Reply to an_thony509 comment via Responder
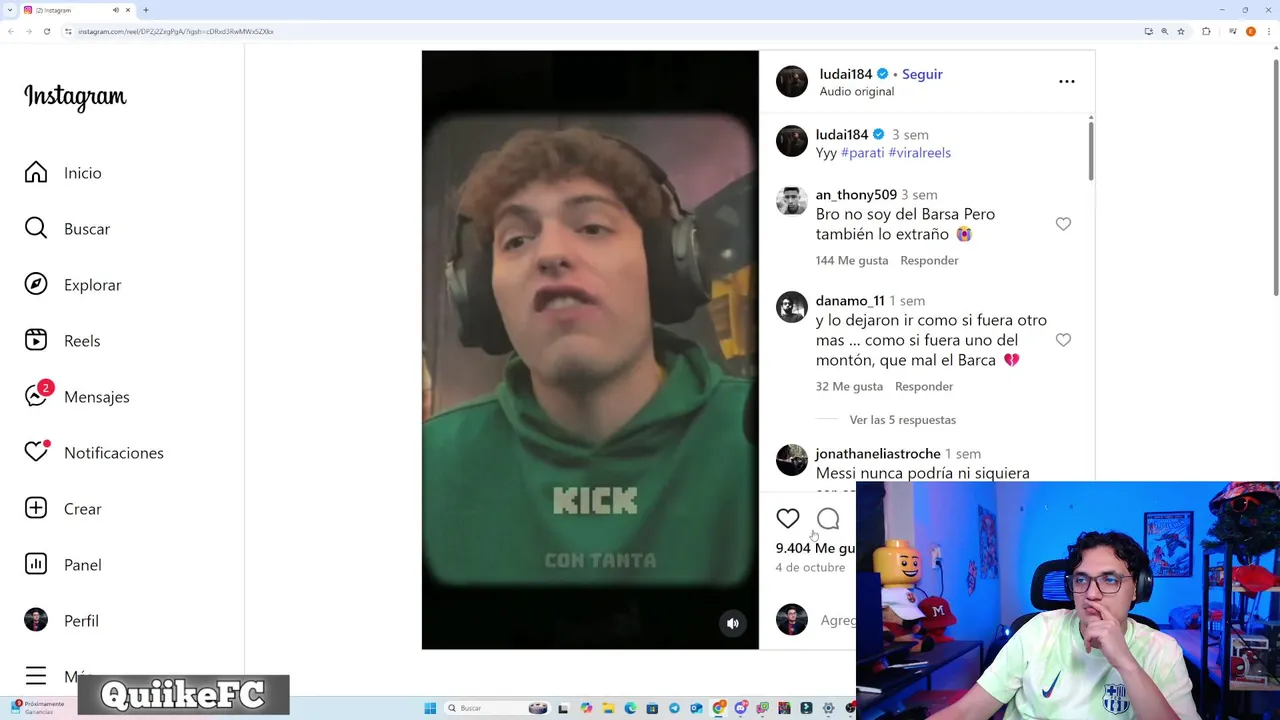This screenshot has width=1280, height=720. (x=929, y=260)
